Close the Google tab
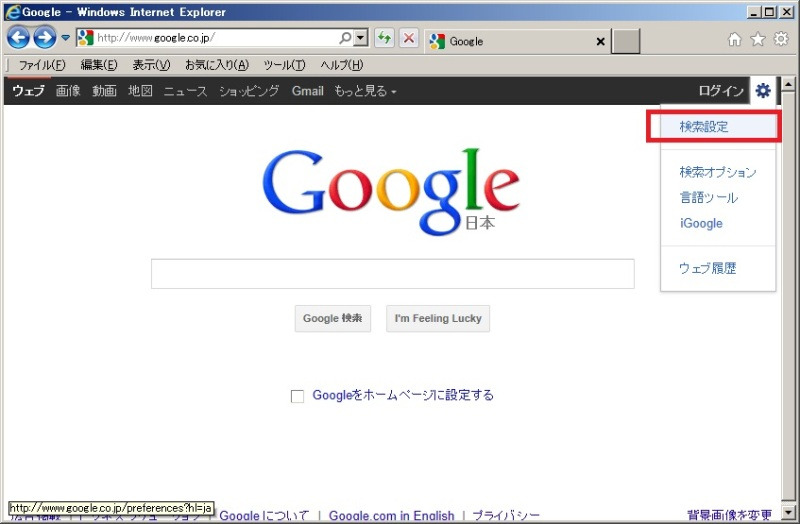 click(601, 42)
